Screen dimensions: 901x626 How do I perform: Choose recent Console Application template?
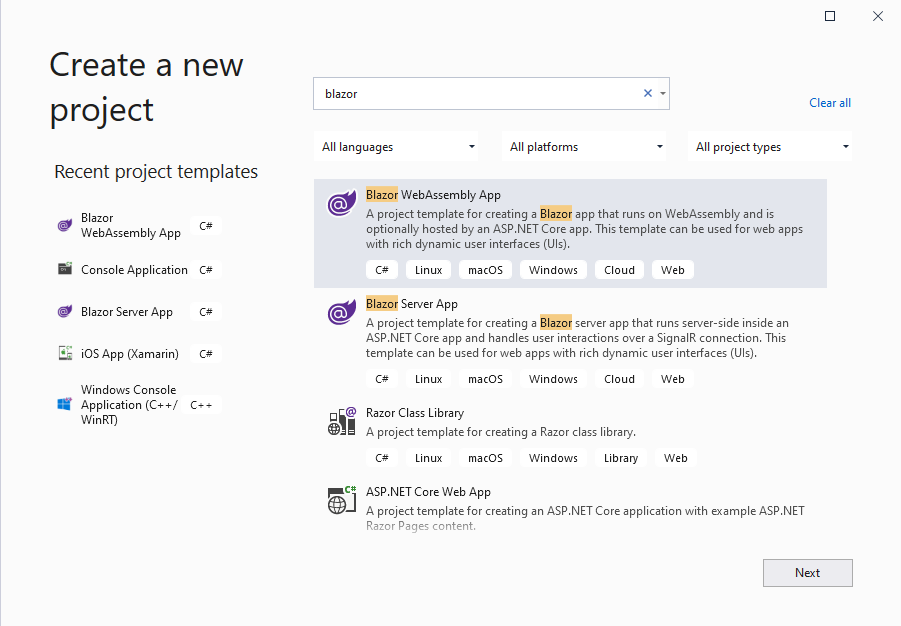coord(134,270)
